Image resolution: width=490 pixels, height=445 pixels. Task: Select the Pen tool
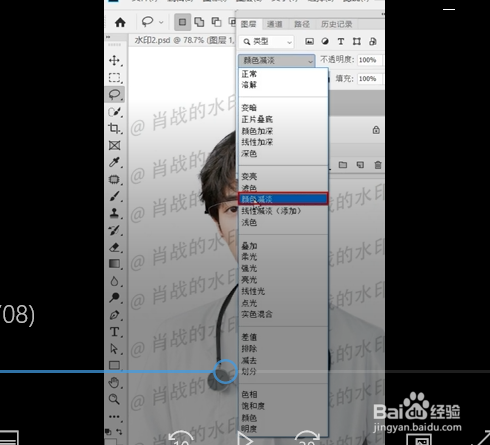coord(114,315)
